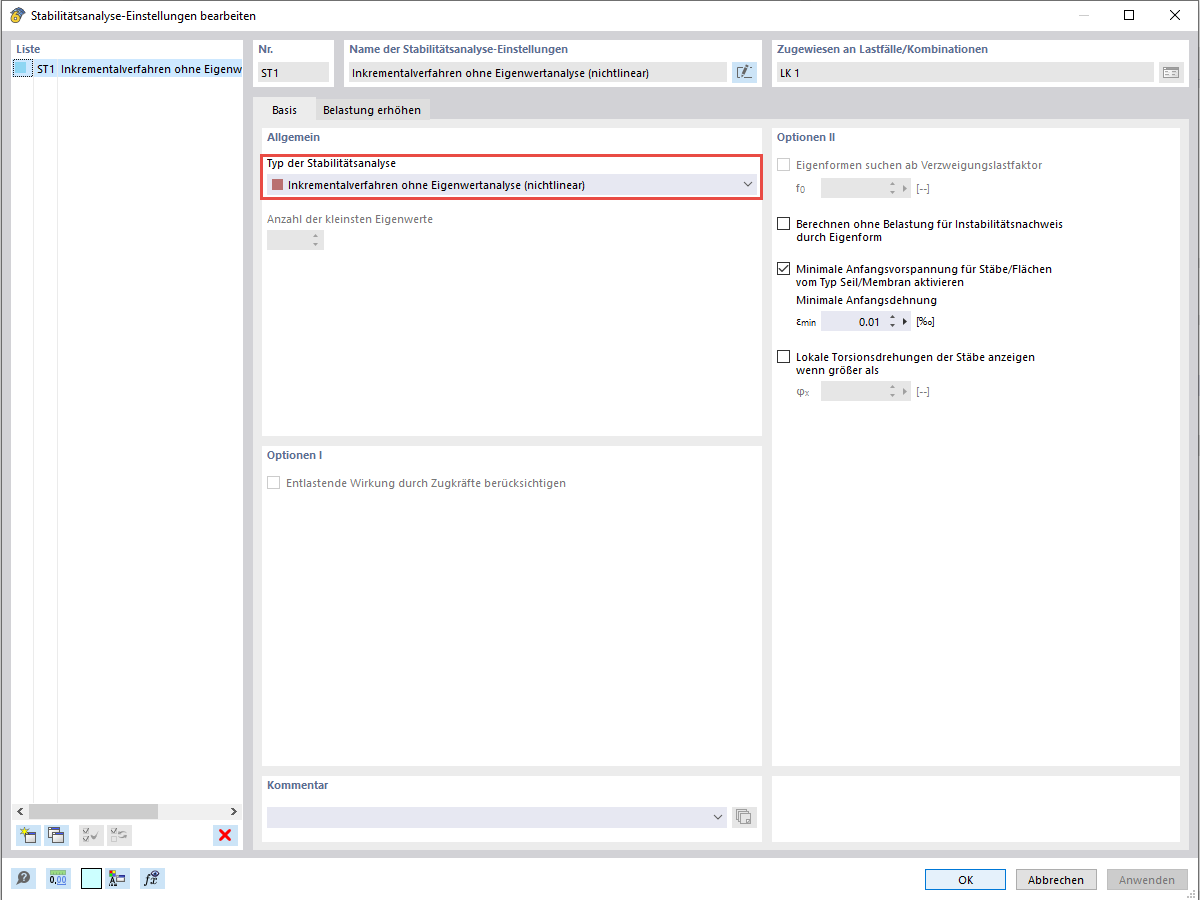Switch to the Belastung erhöhen tab
The image size is (1200, 900).
(372, 110)
